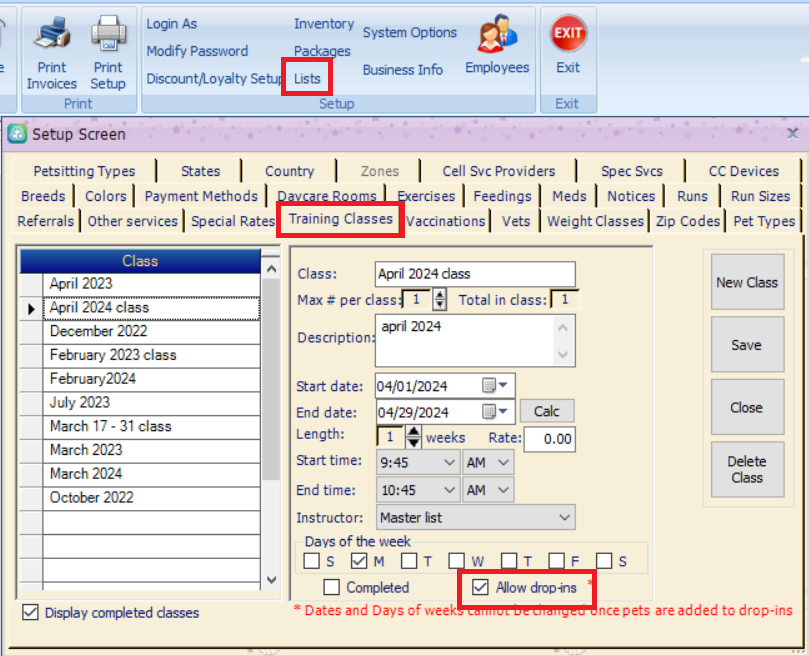Click the Rate input field
The width and height of the screenshot is (809, 656).
[x=549, y=439]
